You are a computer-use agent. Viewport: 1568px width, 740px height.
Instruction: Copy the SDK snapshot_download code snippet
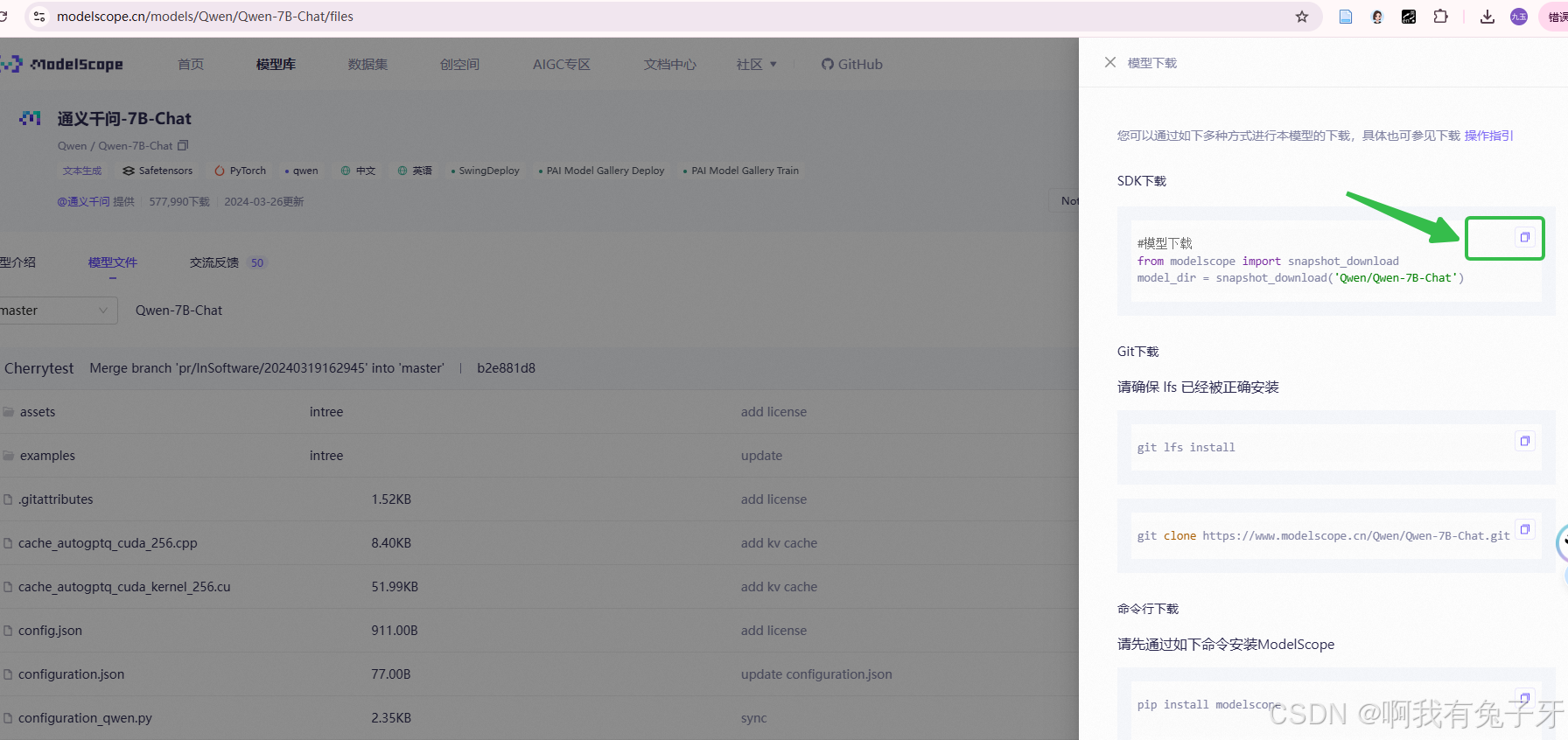pos(1524,237)
